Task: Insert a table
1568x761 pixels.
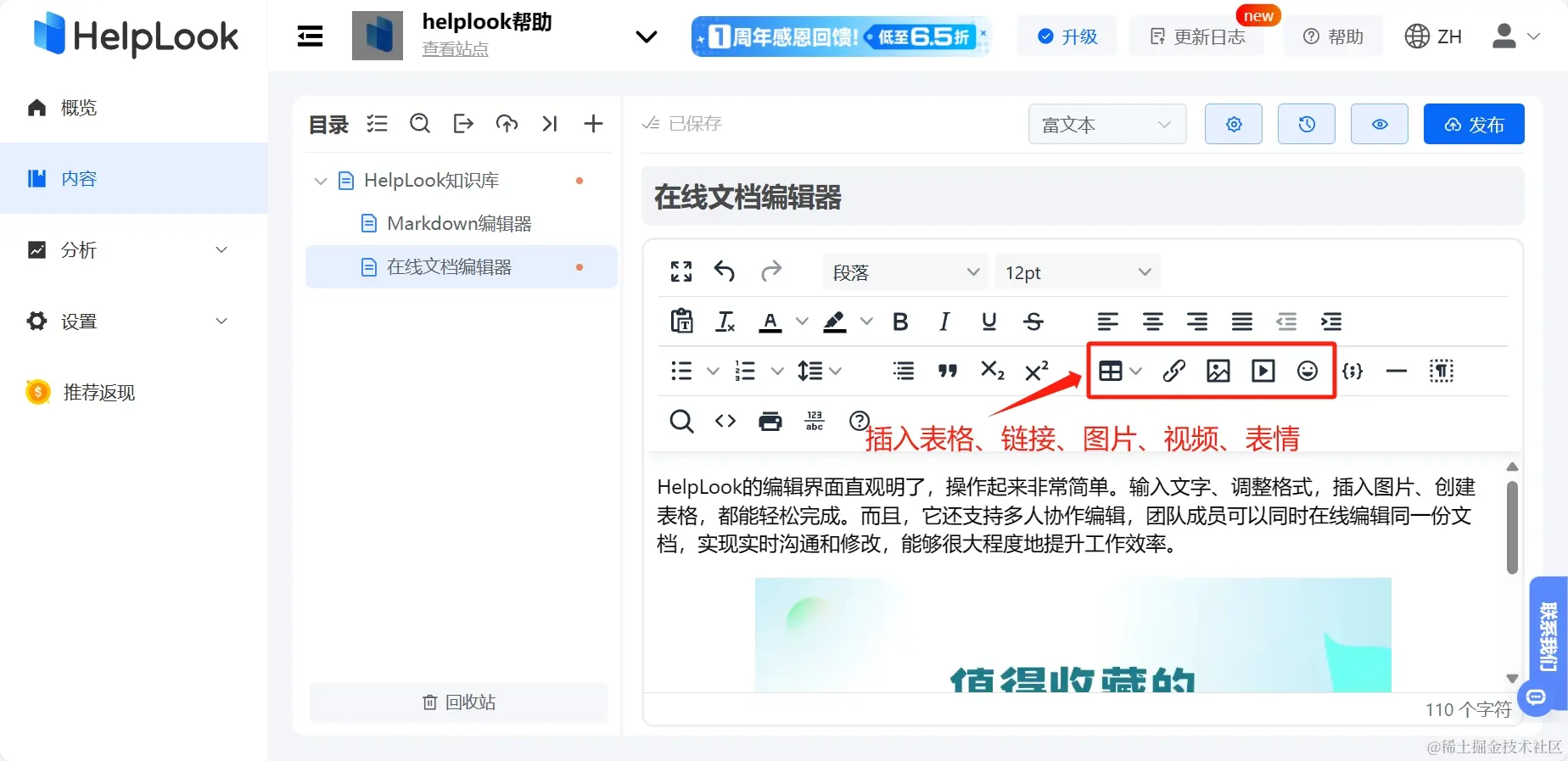Action: point(1111,371)
